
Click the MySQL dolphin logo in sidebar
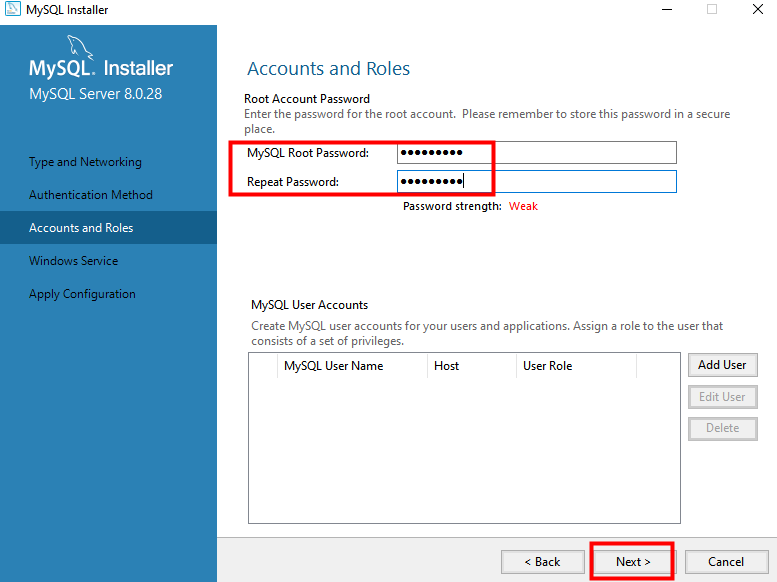click(80, 47)
